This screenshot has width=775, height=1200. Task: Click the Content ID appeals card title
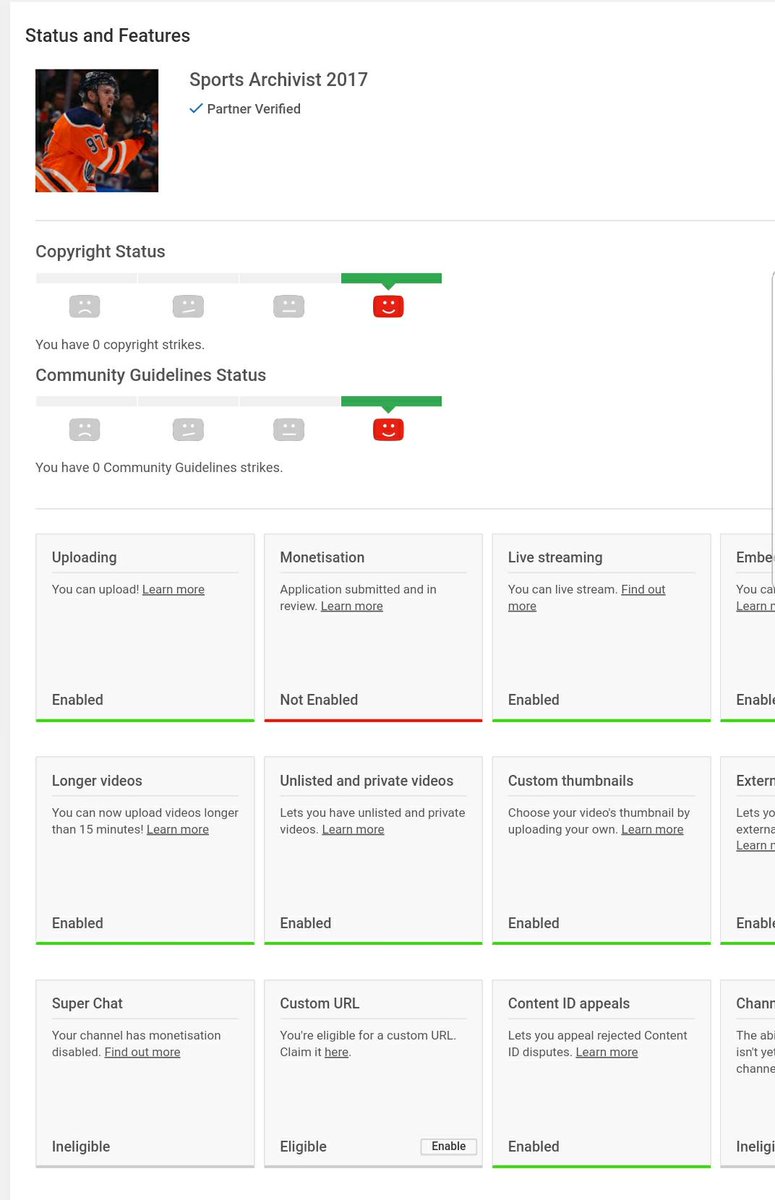[x=569, y=1003]
